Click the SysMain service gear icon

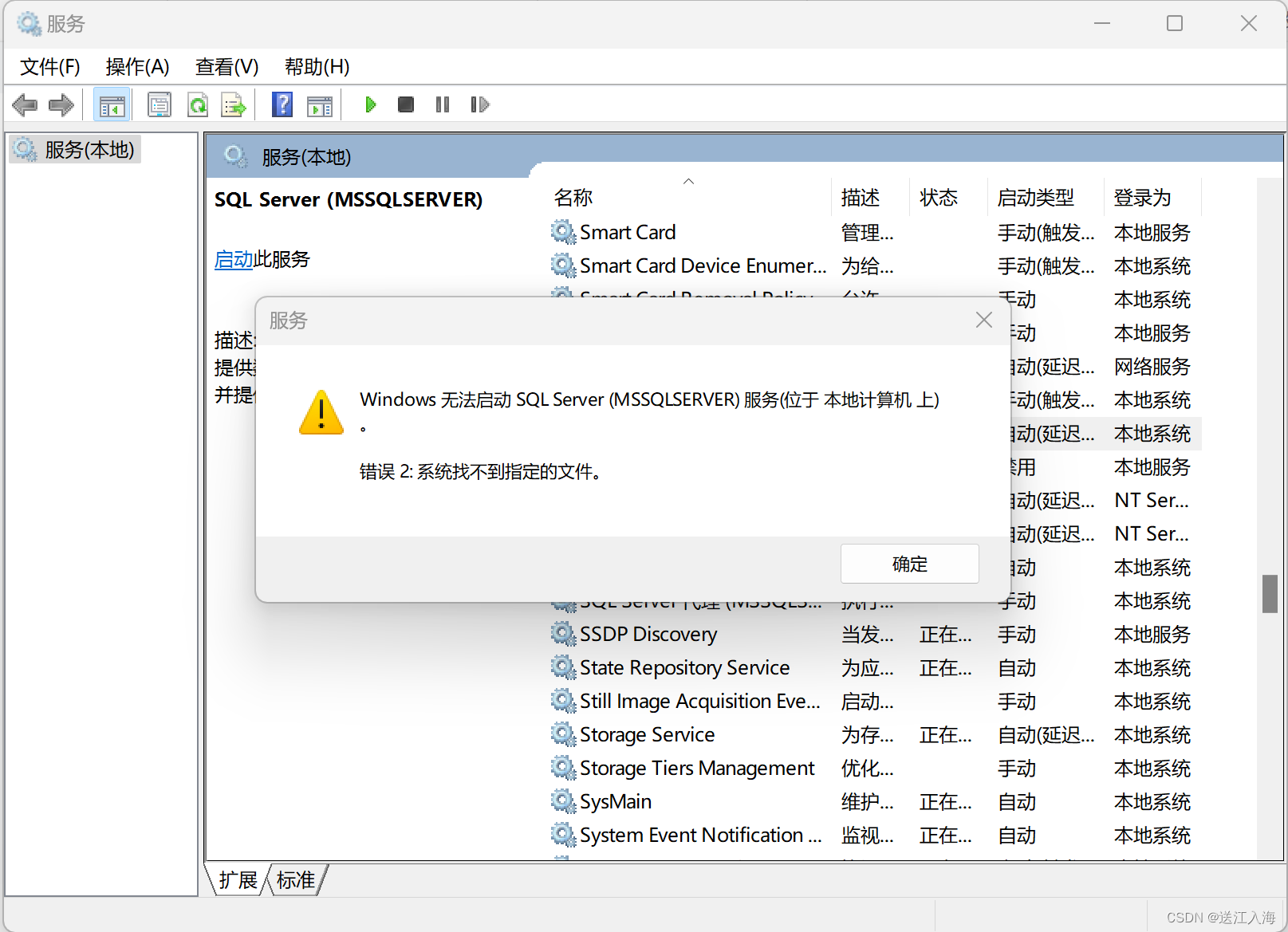coord(563,801)
